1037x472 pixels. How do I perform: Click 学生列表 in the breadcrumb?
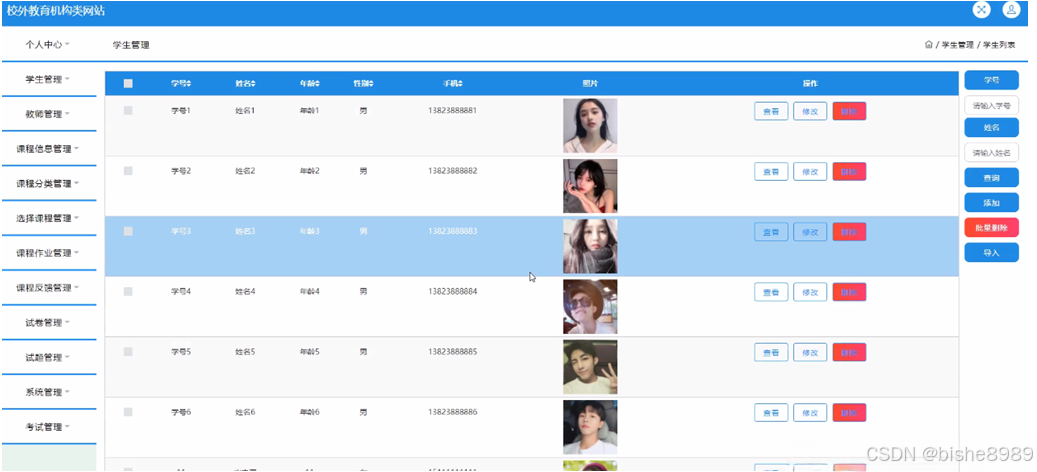point(999,45)
